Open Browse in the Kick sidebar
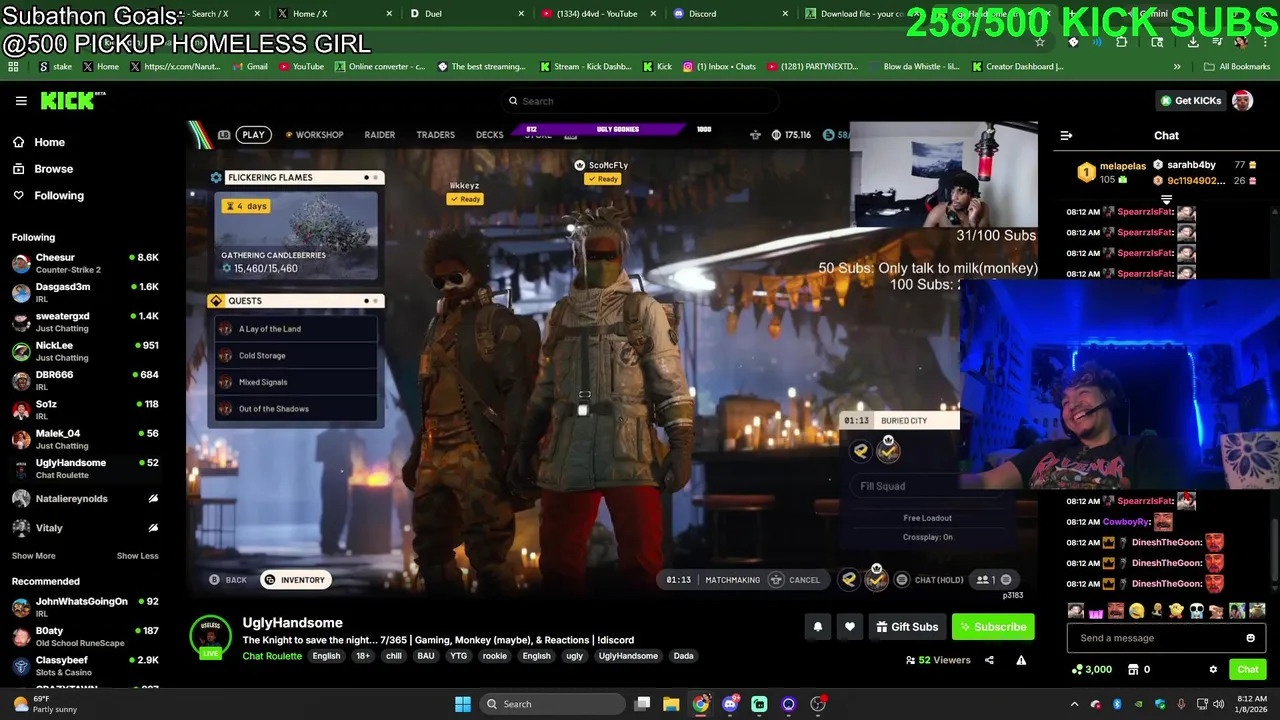The height and width of the screenshot is (720, 1280). point(44,169)
